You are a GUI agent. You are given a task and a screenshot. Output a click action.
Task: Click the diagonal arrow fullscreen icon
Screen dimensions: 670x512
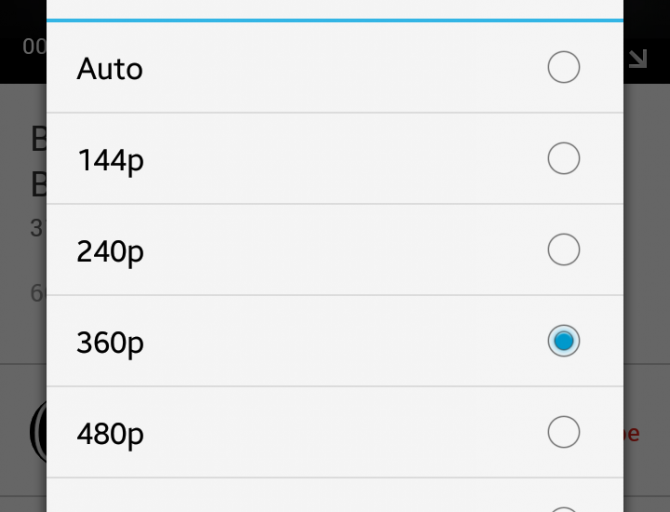coord(638,59)
